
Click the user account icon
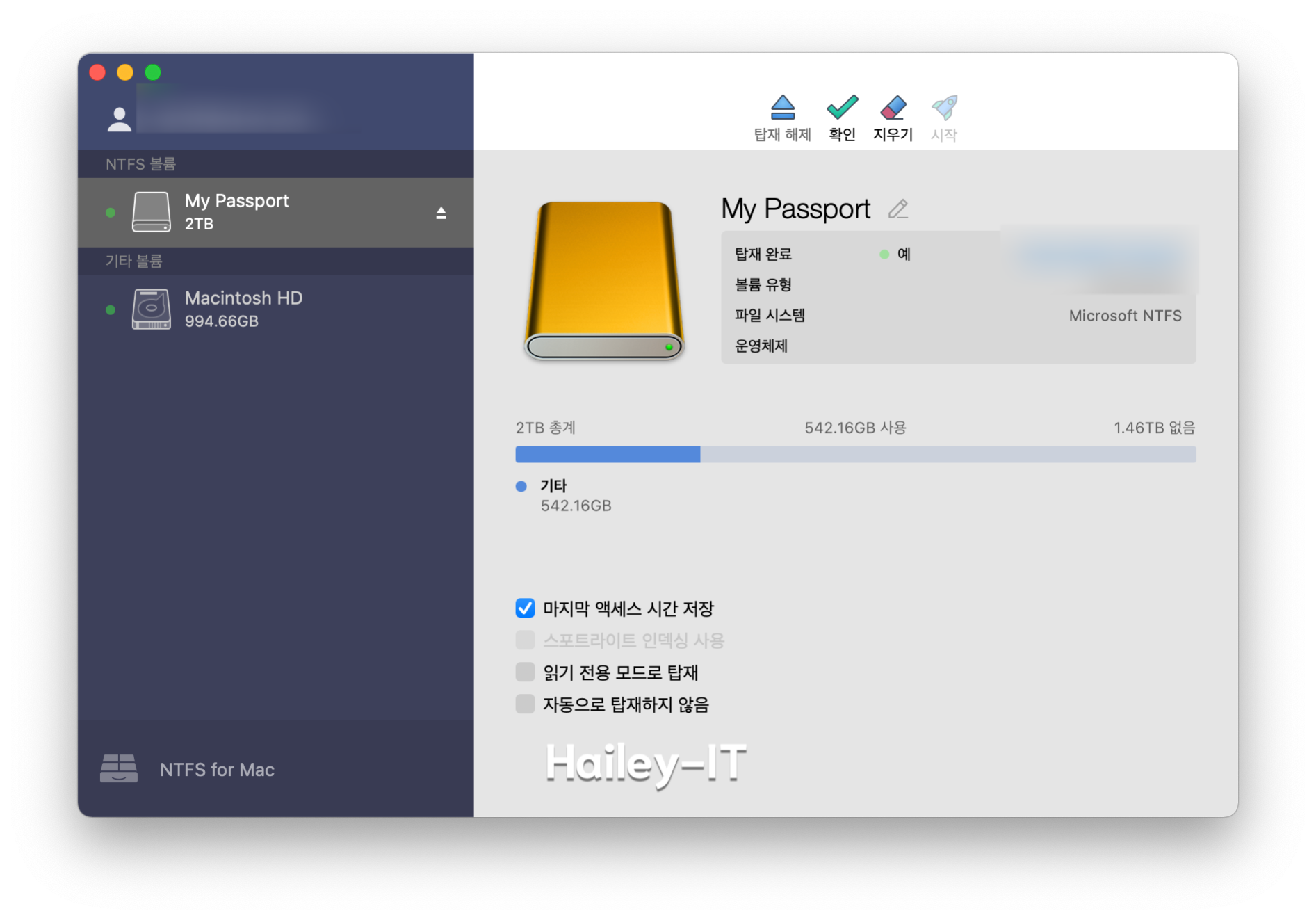point(120,119)
